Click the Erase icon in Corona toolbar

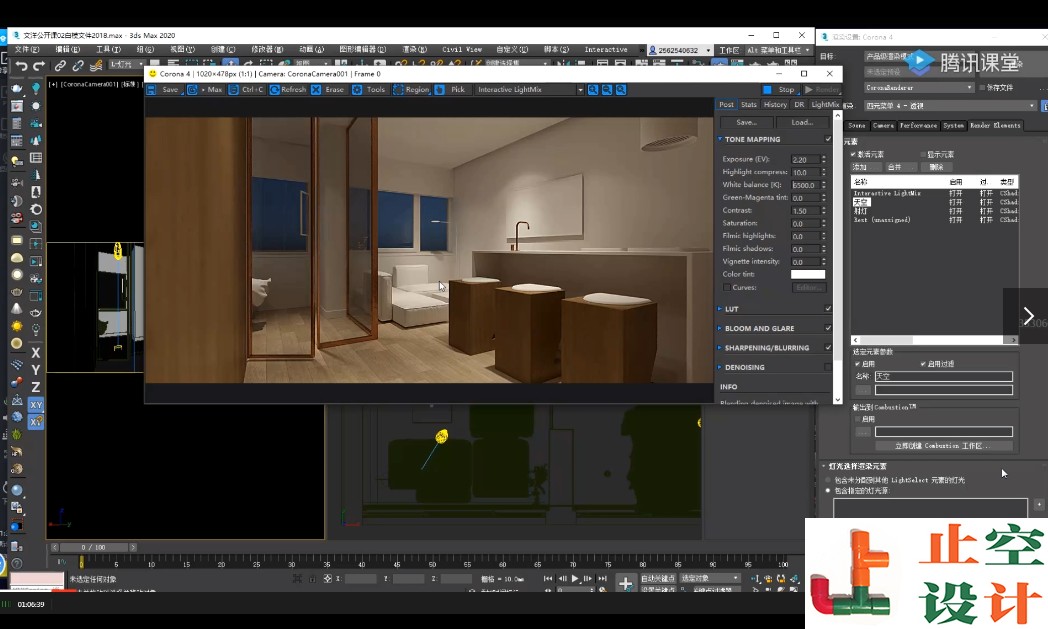(316, 90)
